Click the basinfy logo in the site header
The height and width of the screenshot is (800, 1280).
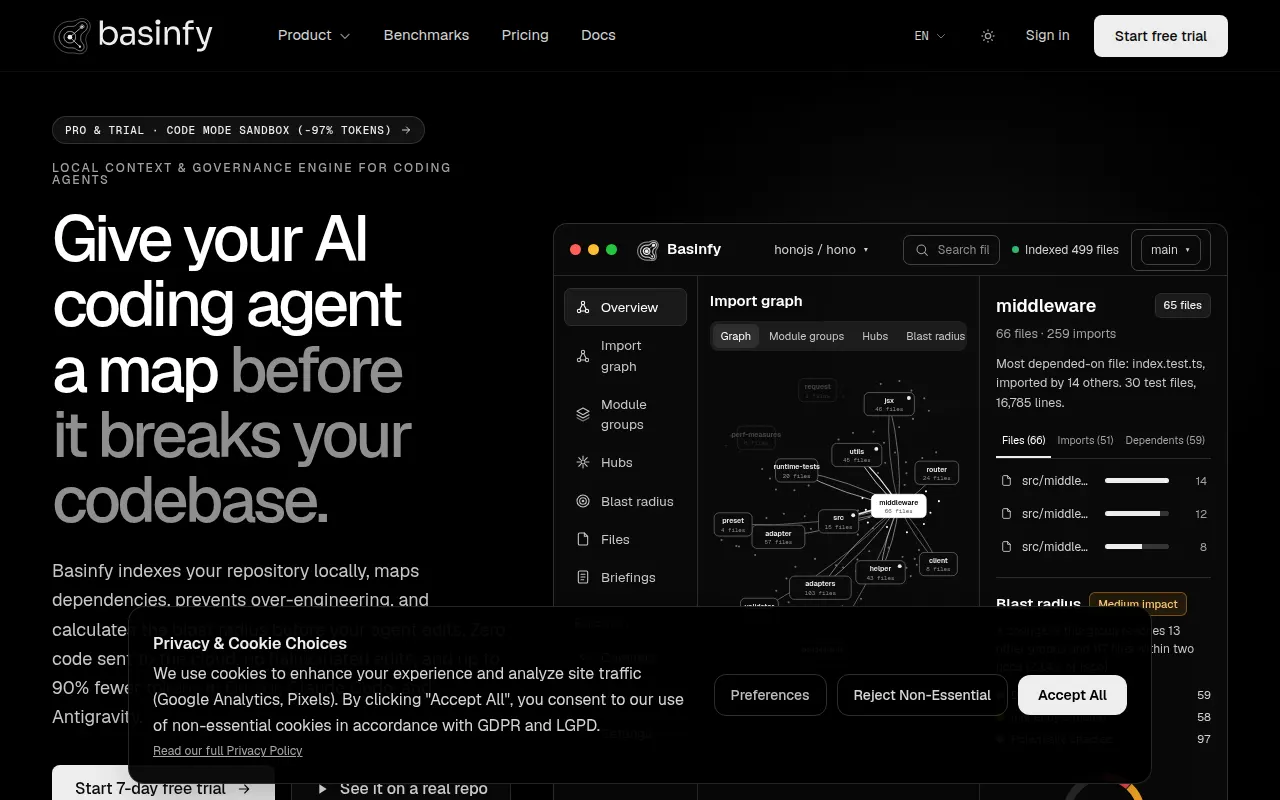(x=132, y=35)
